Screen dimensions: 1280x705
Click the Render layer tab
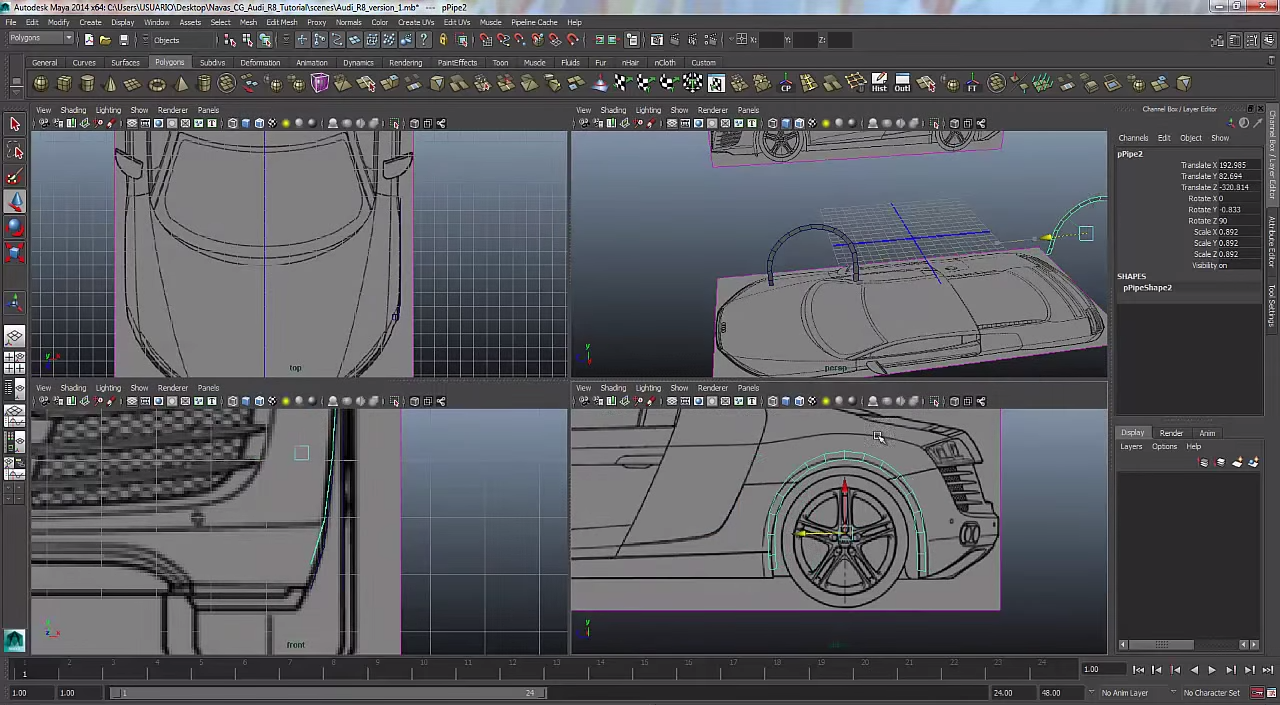[x=1171, y=433]
